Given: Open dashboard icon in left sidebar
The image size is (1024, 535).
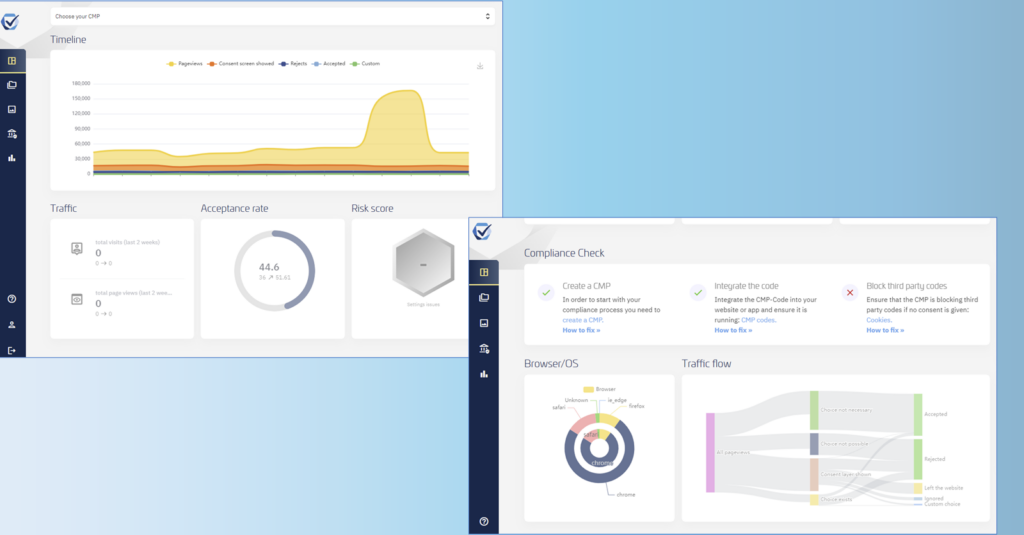Looking at the screenshot, I should pyautogui.click(x=12, y=61).
